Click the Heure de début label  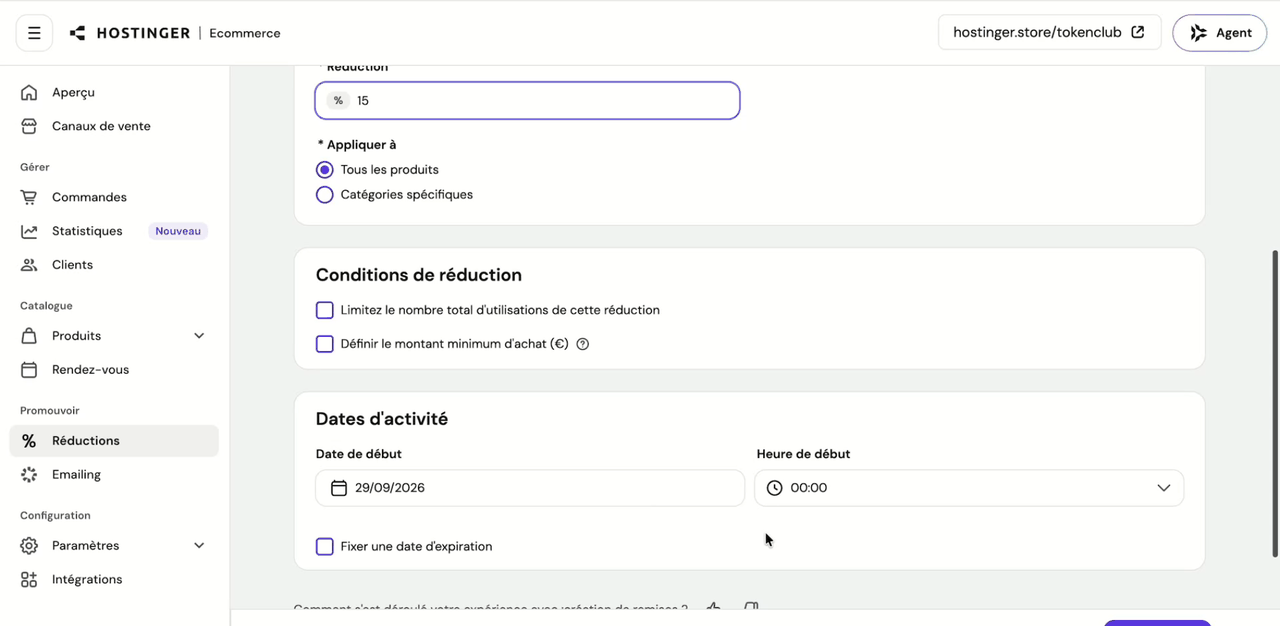click(804, 454)
